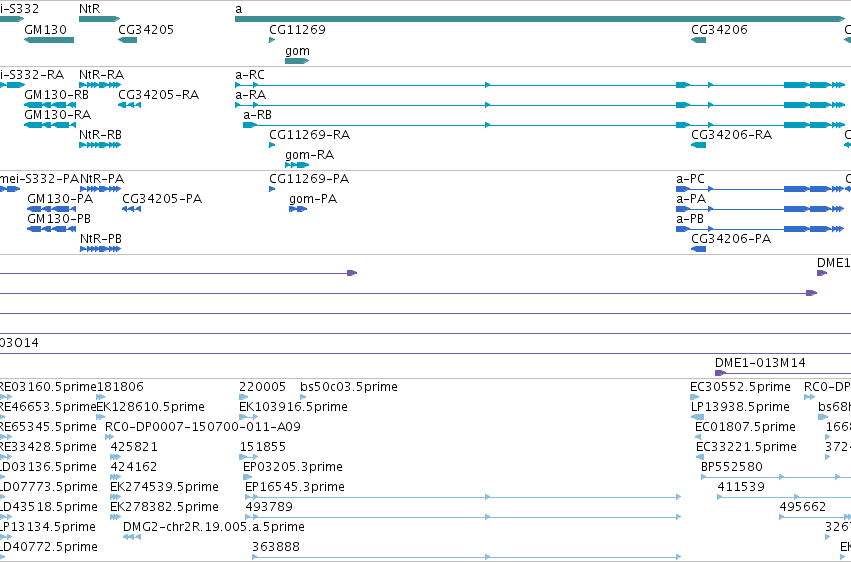Select bs50c03.5prime EST
The width and height of the screenshot is (851, 562).
coord(303,397)
